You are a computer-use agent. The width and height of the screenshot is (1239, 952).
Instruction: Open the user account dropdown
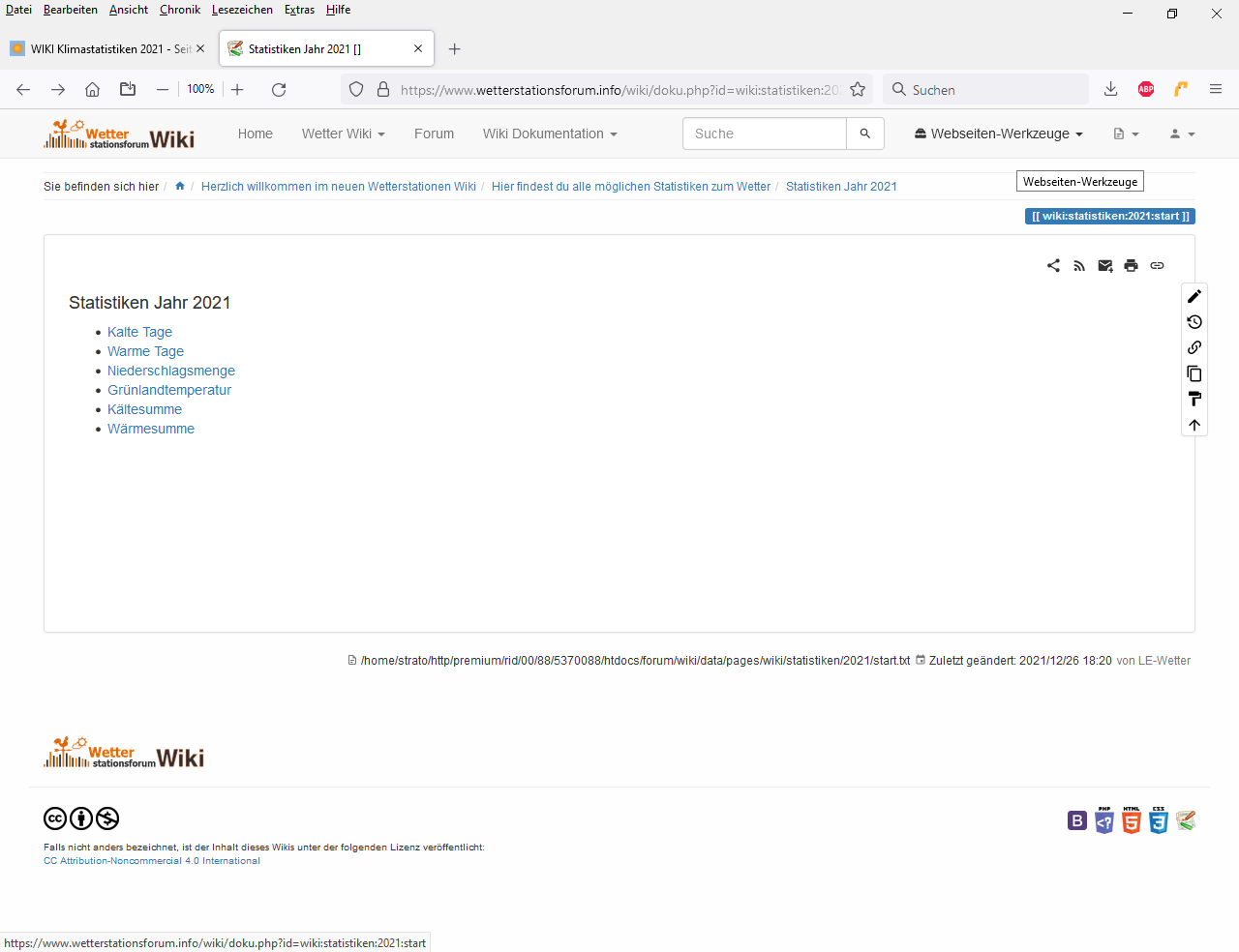1183,134
